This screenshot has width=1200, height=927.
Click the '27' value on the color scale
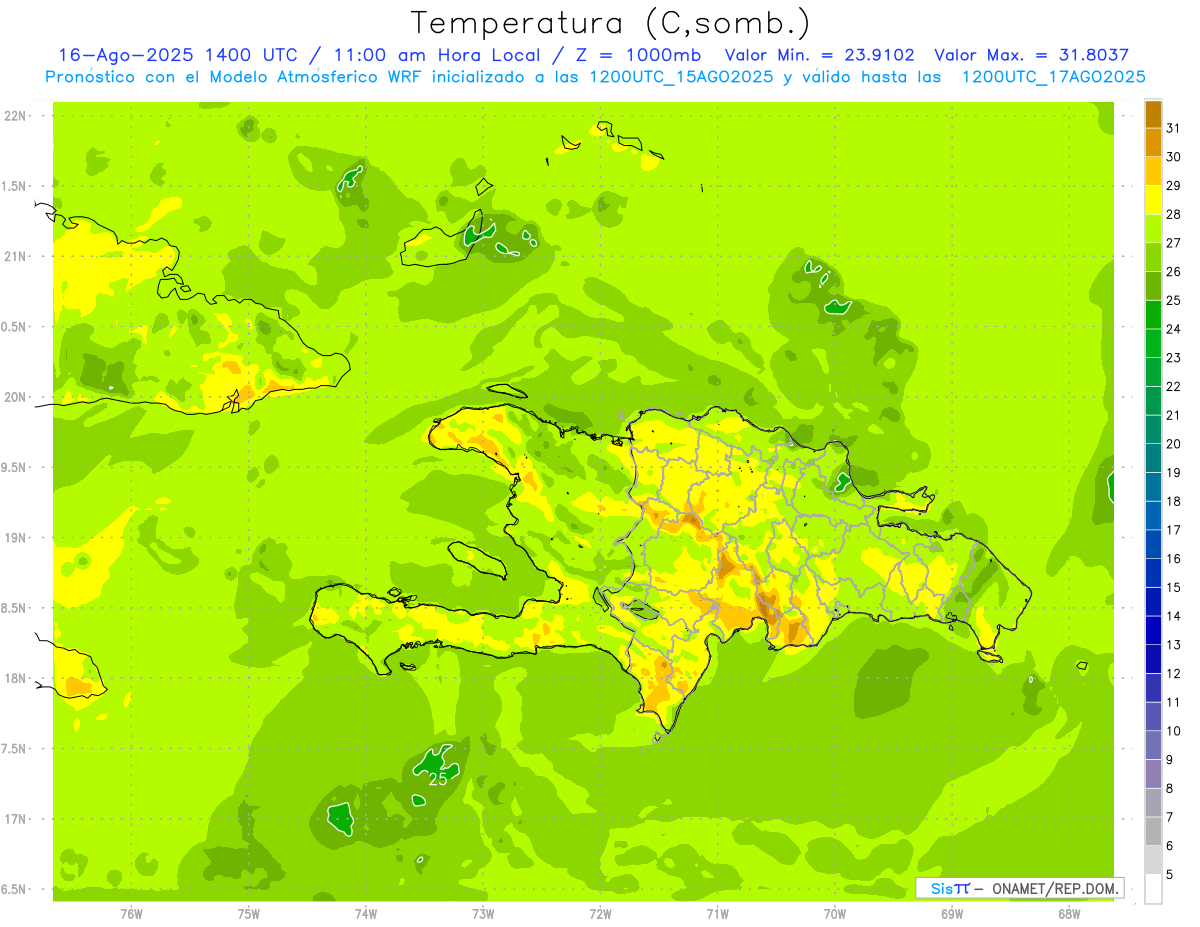coord(1174,243)
